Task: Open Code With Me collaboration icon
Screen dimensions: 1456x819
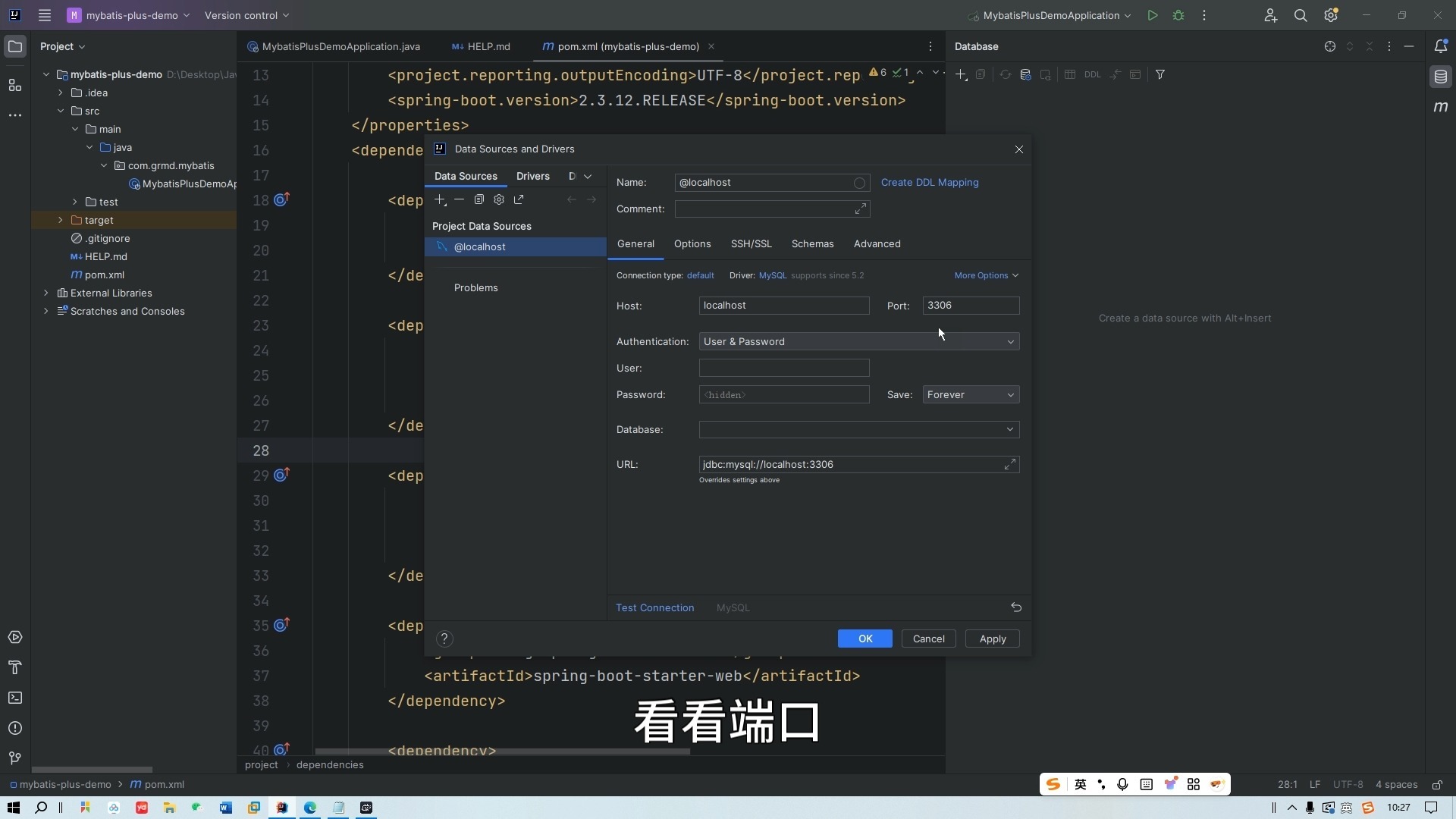Action: (x=1271, y=15)
